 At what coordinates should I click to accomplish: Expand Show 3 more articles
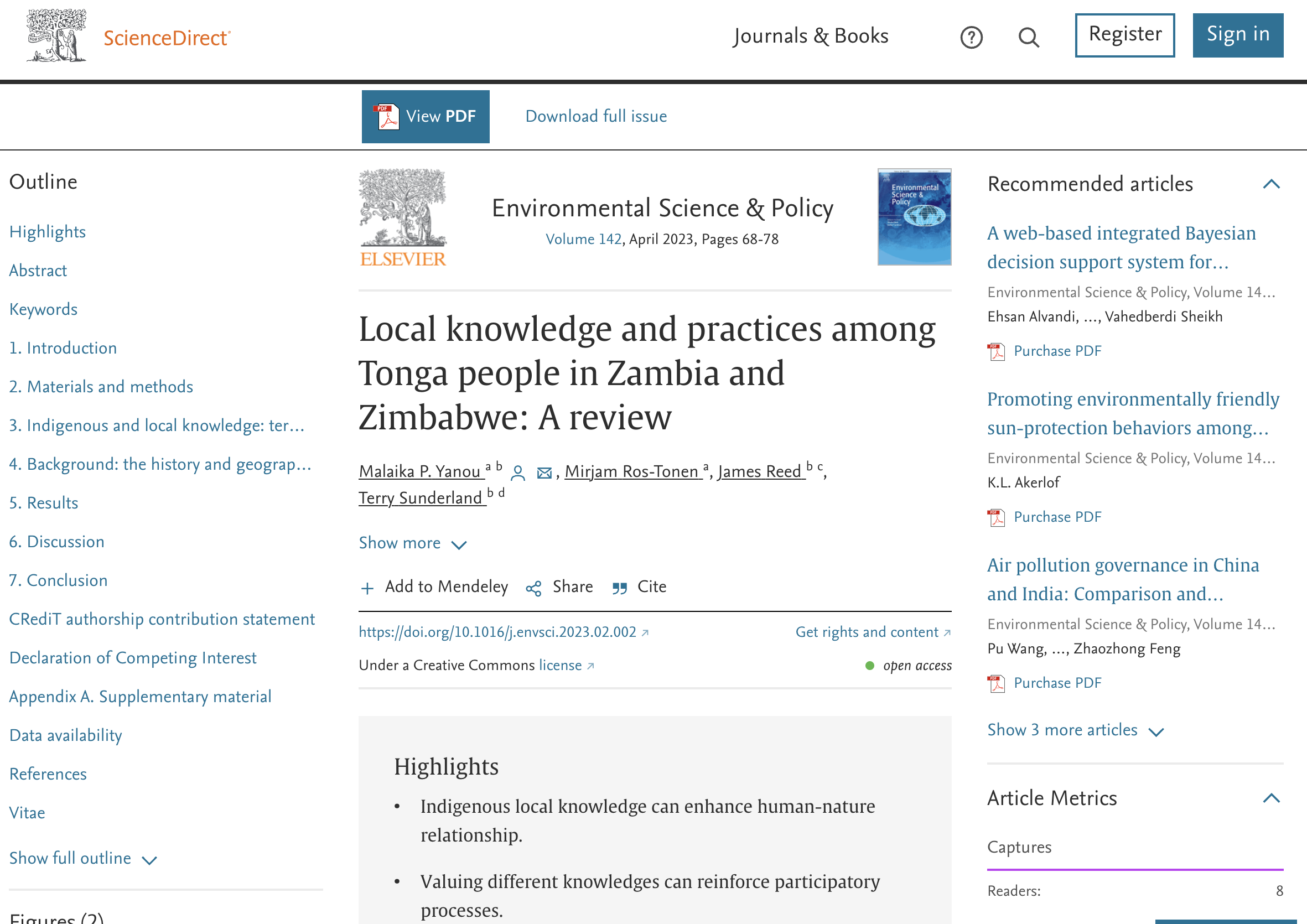(1075, 730)
